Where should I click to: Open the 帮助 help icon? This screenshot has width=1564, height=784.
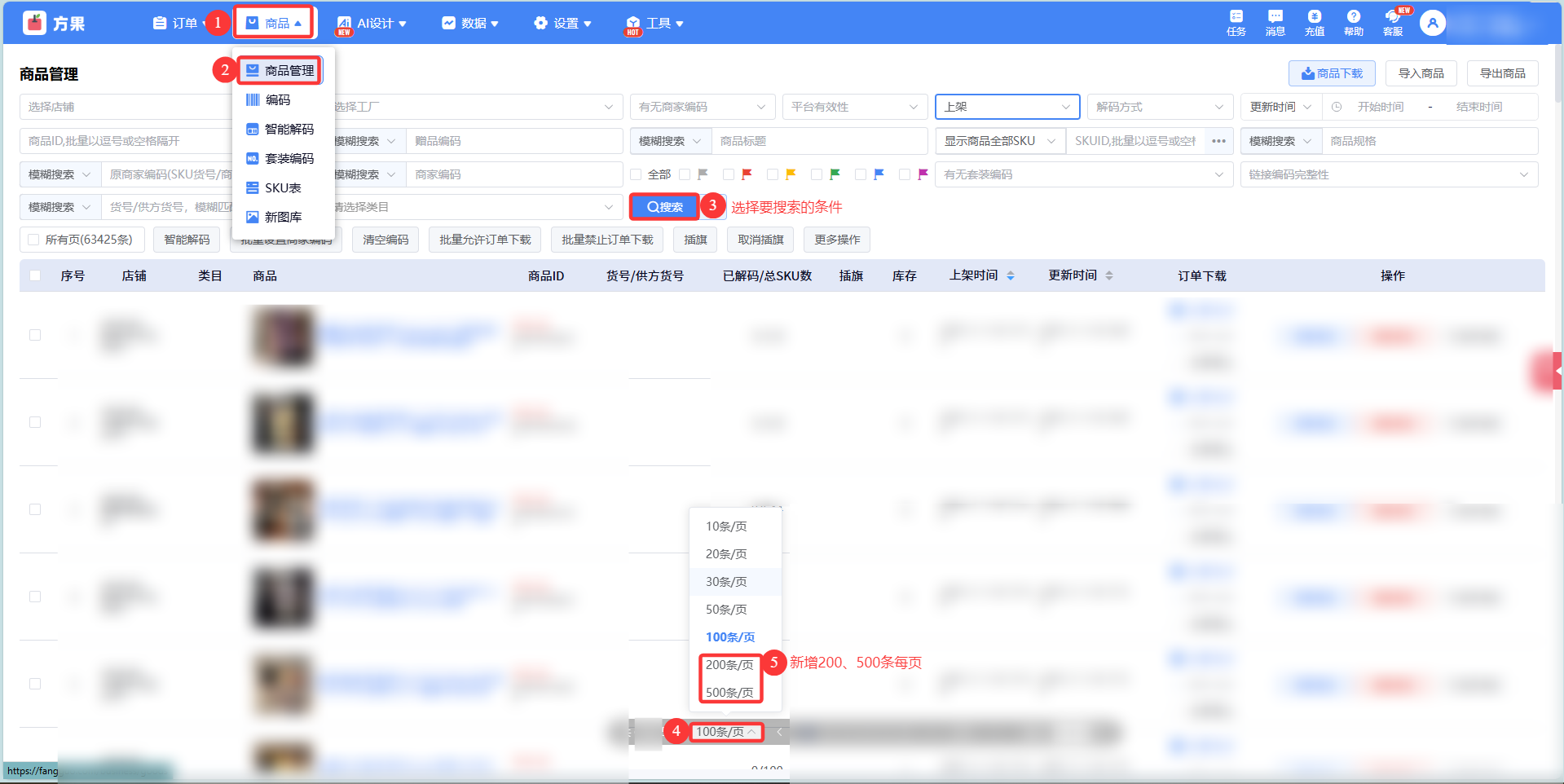point(1354,23)
